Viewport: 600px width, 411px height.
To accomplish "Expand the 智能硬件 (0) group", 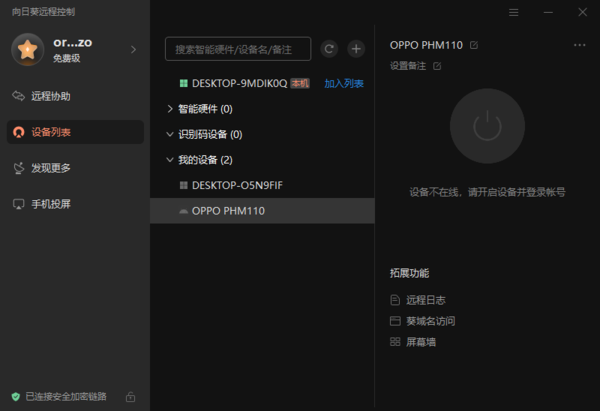I will click(x=169, y=108).
